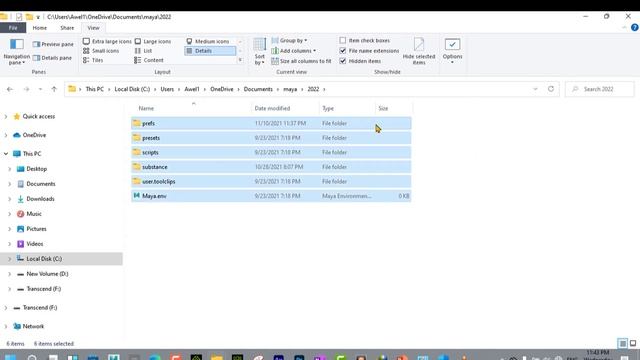Open the Help icon in ribbon
Viewport: 640px width, 360px height.
pyautogui.click(x=634, y=27)
